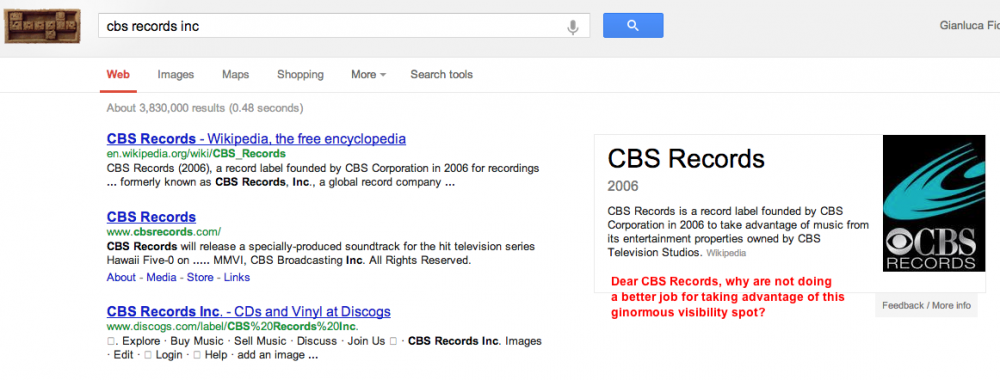The width and height of the screenshot is (1000, 380).
Task: Open the About sitelink under cbsrecords.com
Action: (121, 277)
